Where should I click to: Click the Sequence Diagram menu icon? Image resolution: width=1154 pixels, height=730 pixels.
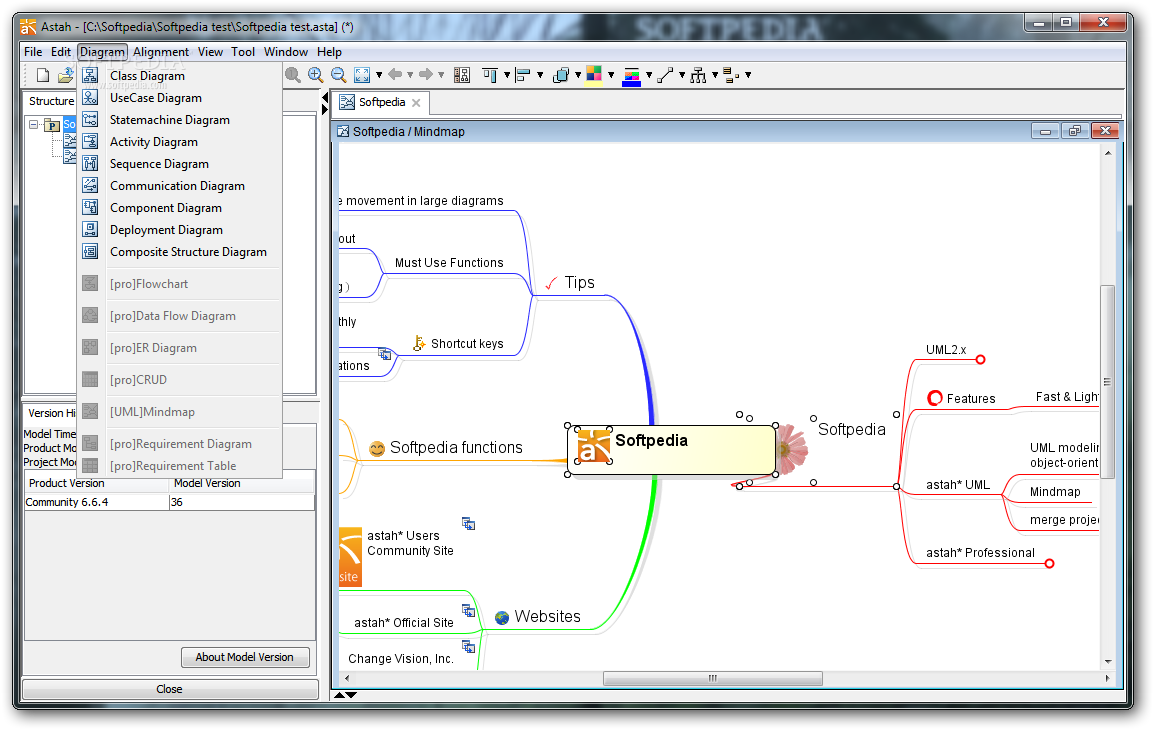coord(91,163)
